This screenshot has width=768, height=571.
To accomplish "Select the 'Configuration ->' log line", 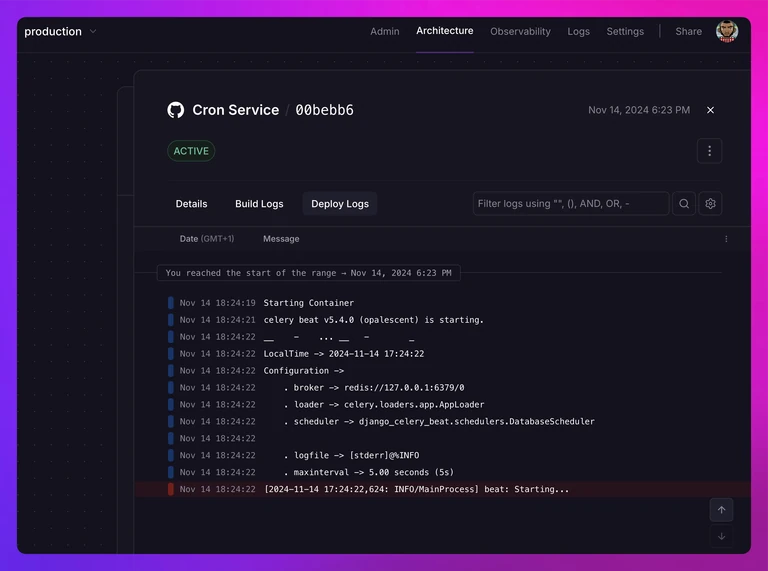I will (x=443, y=371).
